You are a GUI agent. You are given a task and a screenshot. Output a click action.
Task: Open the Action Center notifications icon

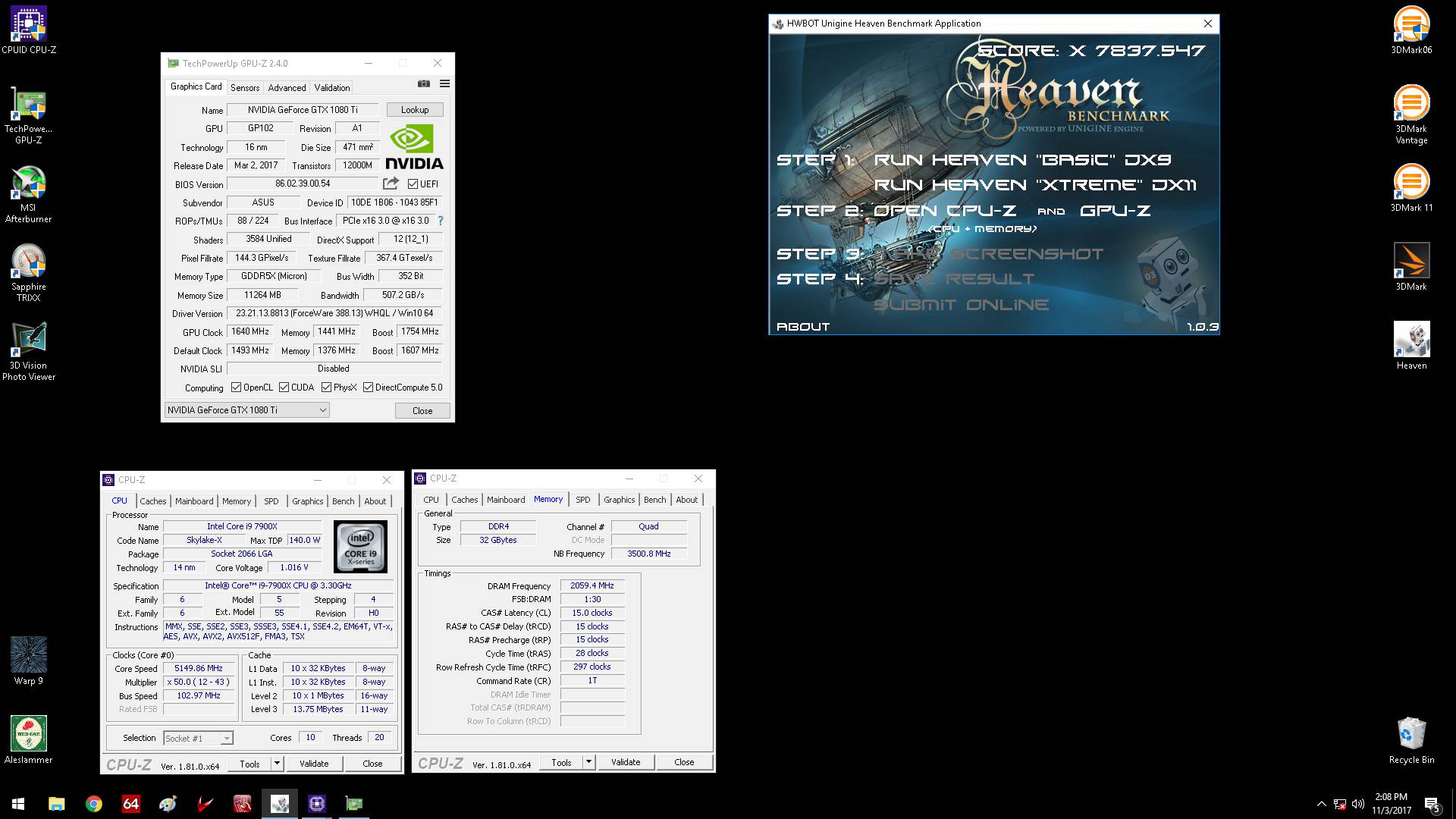coord(1432,804)
